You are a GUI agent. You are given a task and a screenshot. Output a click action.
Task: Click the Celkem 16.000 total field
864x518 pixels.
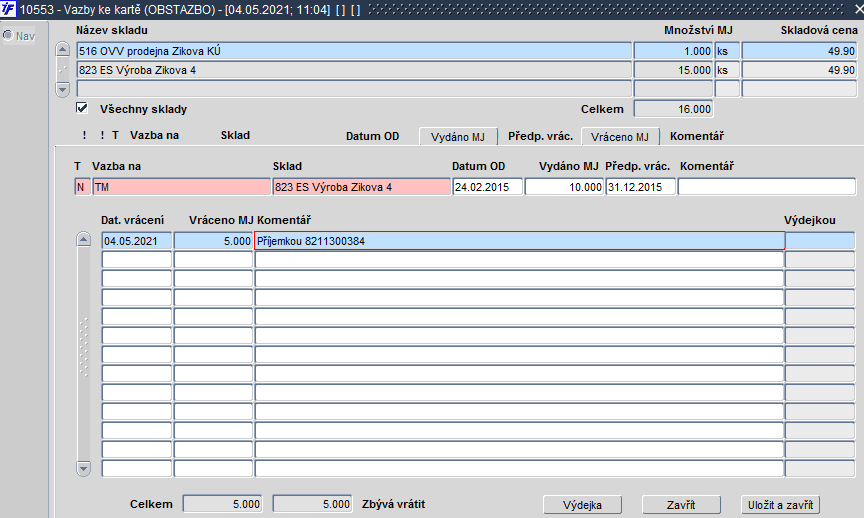click(x=673, y=109)
